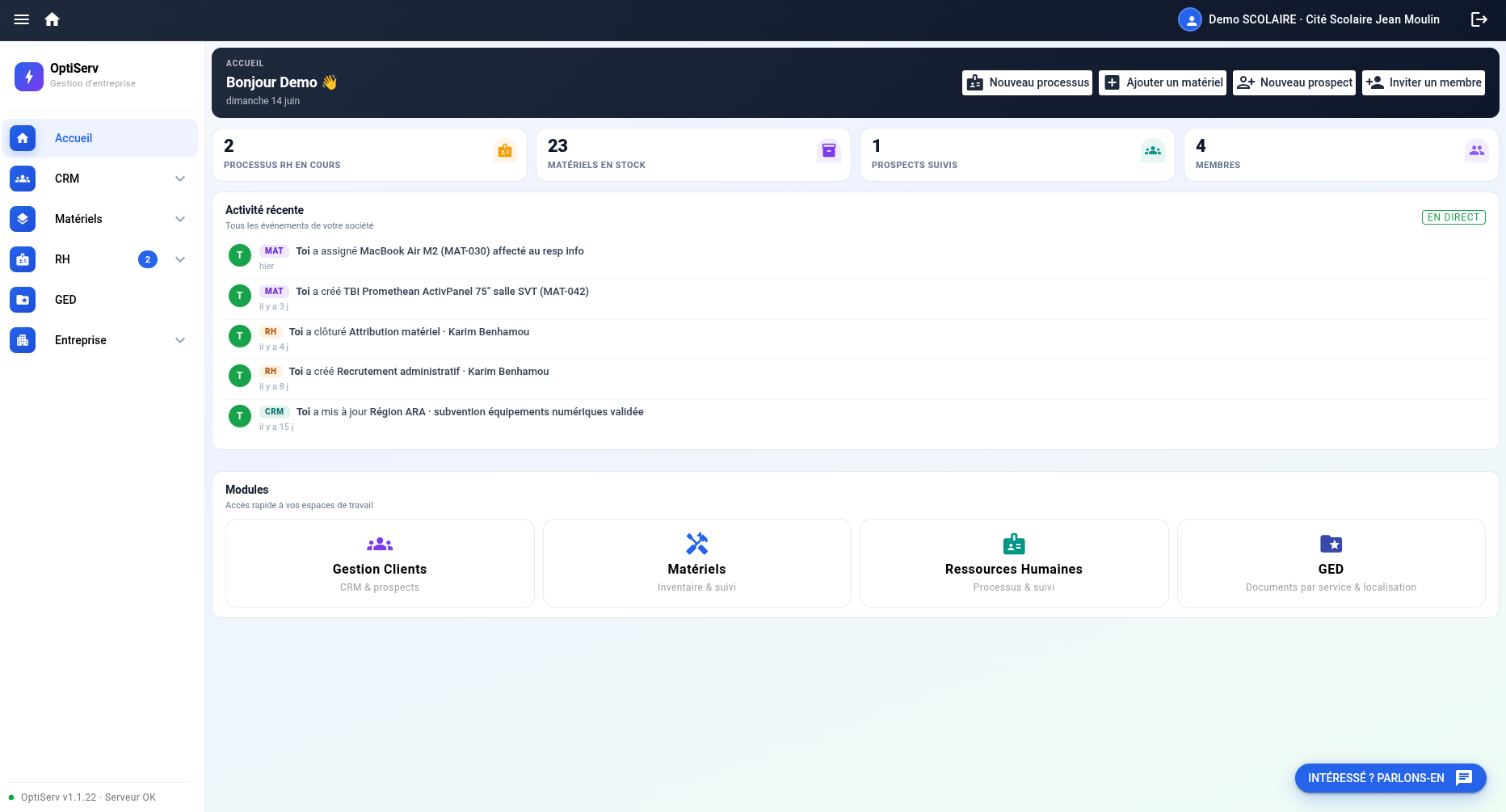This screenshot has width=1506, height=812.
Task: Click the home icon in top bar
Action: click(53, 19)
